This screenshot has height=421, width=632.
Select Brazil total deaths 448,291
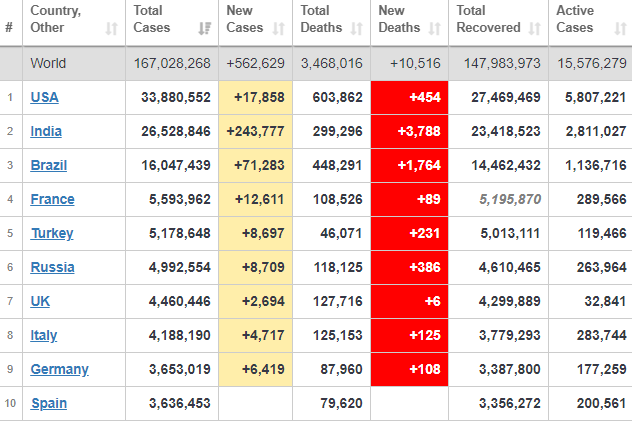coord(337,165)
